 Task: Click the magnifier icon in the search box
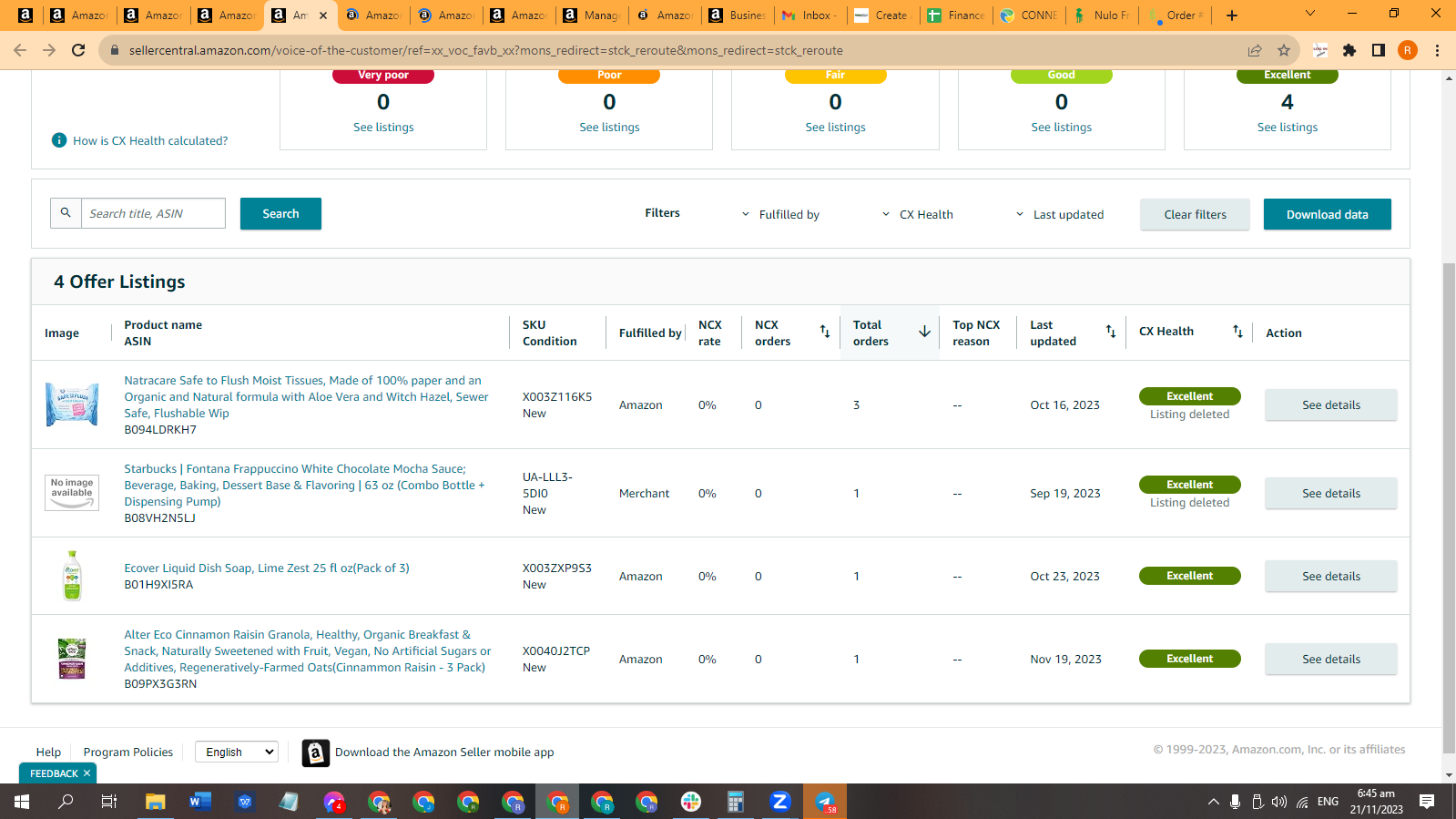point(66,213)
